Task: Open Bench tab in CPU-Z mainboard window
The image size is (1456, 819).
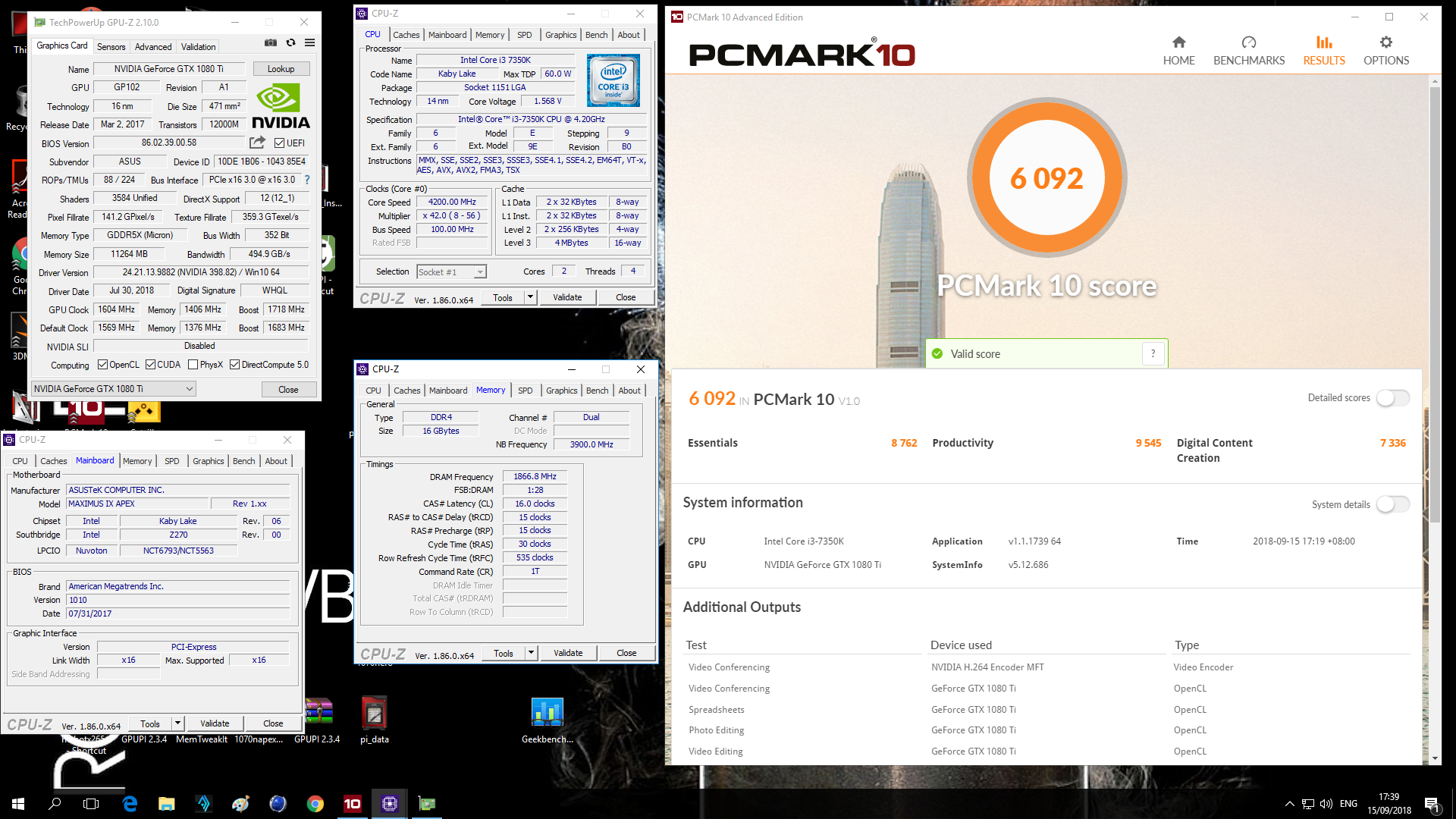Action: pyautogui.click(x=243, y=461)
